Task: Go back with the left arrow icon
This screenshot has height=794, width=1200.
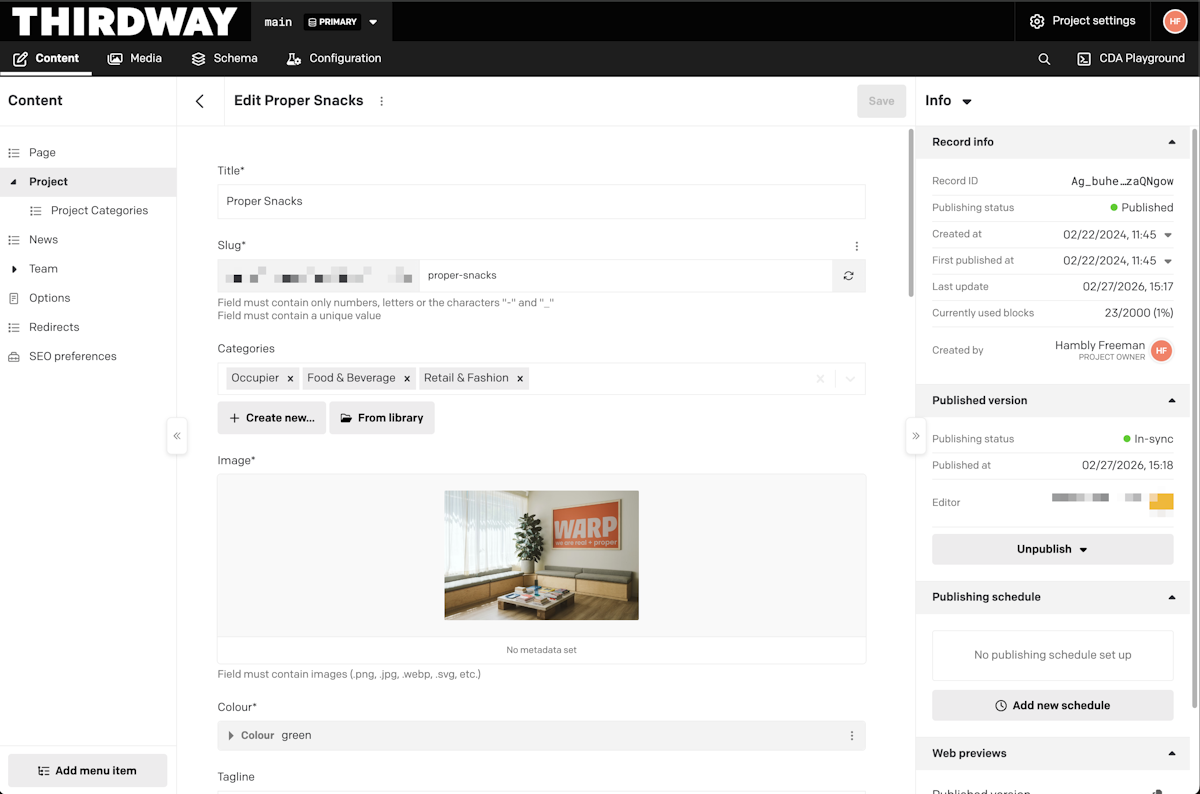Action: click(x=200, y=101)
